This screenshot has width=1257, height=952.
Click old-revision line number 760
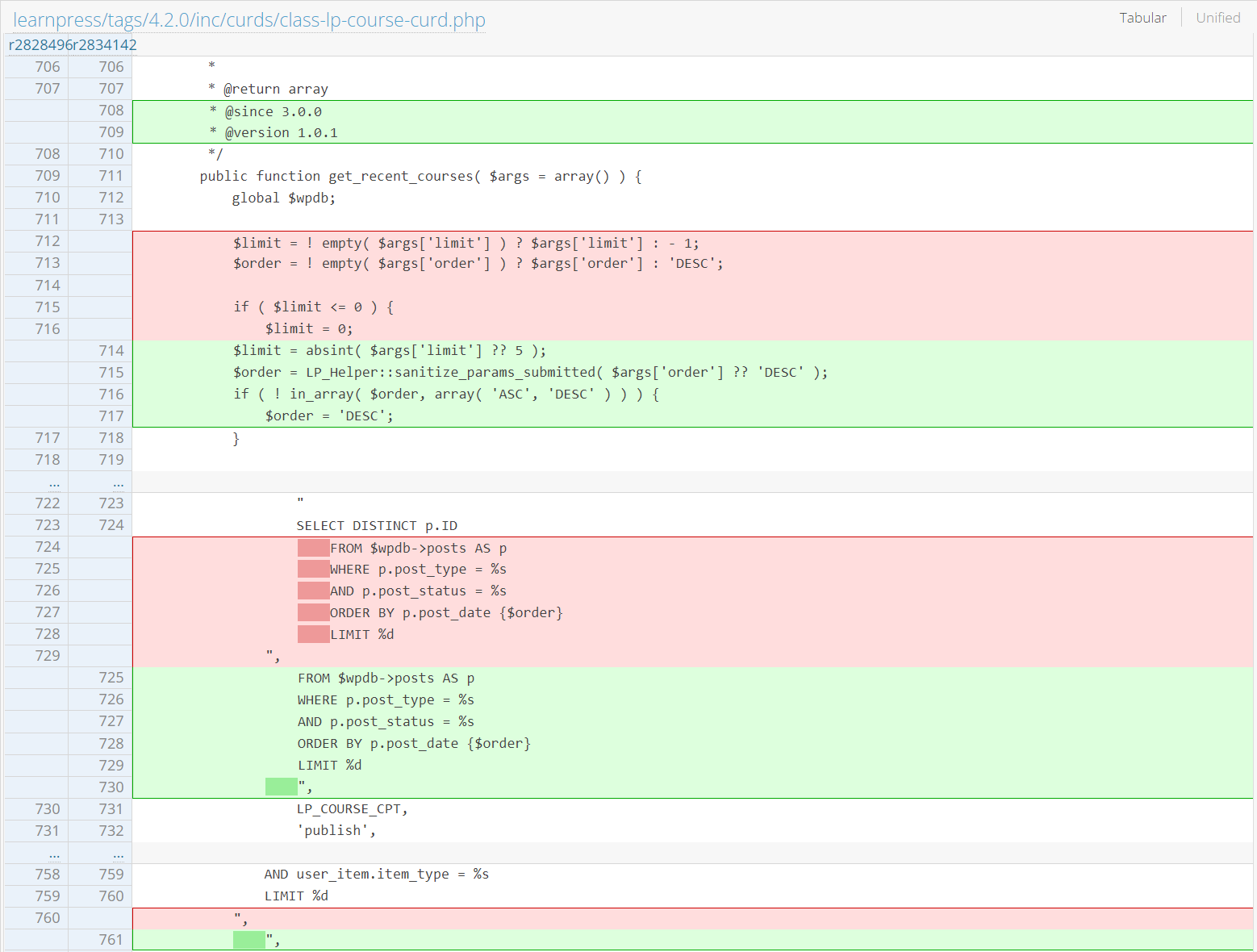coord(47,917)
